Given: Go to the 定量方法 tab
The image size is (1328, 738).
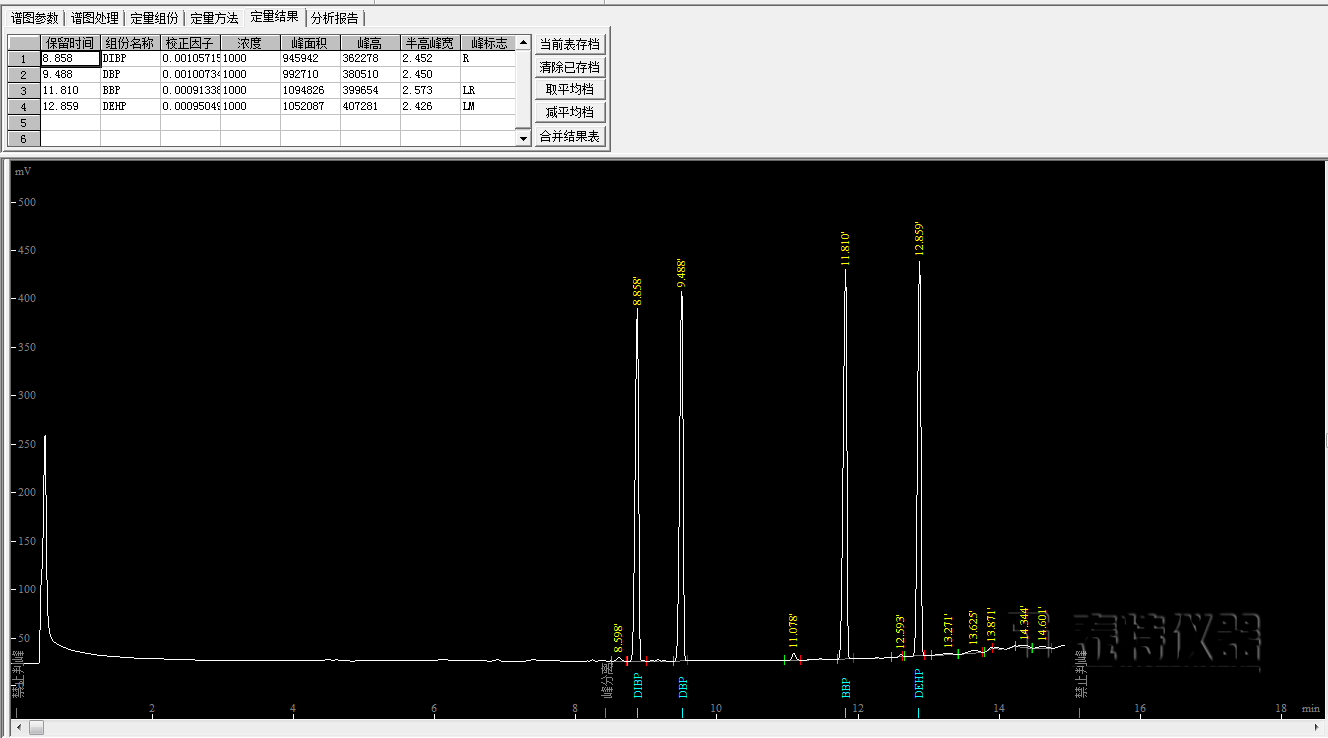Looking at the screenshot, I should 214,18.
